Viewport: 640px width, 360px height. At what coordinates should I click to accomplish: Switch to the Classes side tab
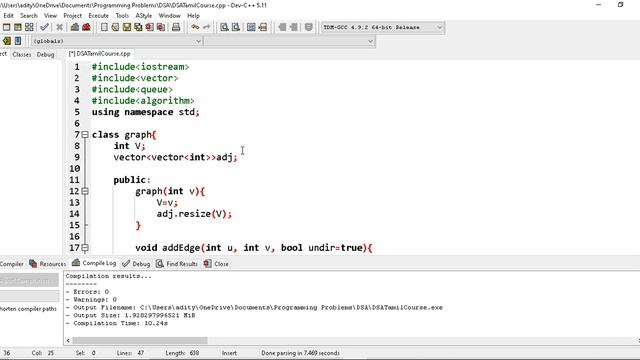click(x=22, y=54)
